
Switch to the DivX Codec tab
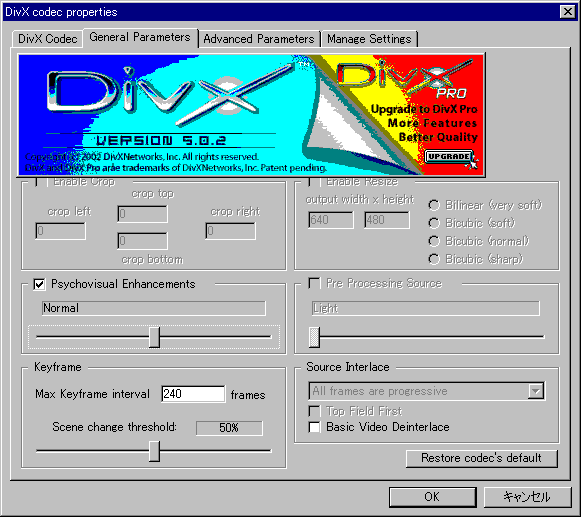(x=47, y=39)
